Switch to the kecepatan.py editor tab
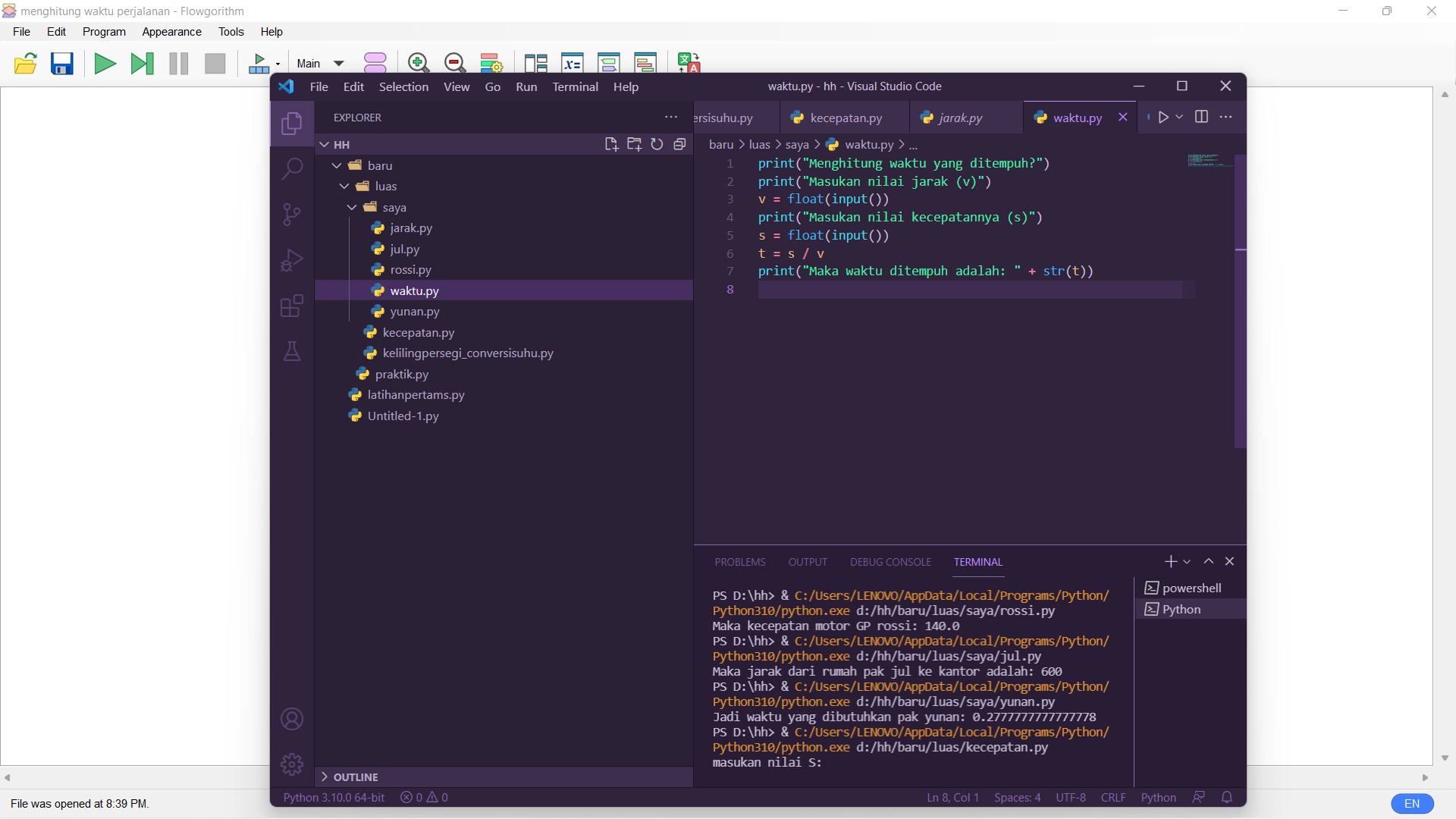Viewport: 1456px width, 819px height. [847, 118]
